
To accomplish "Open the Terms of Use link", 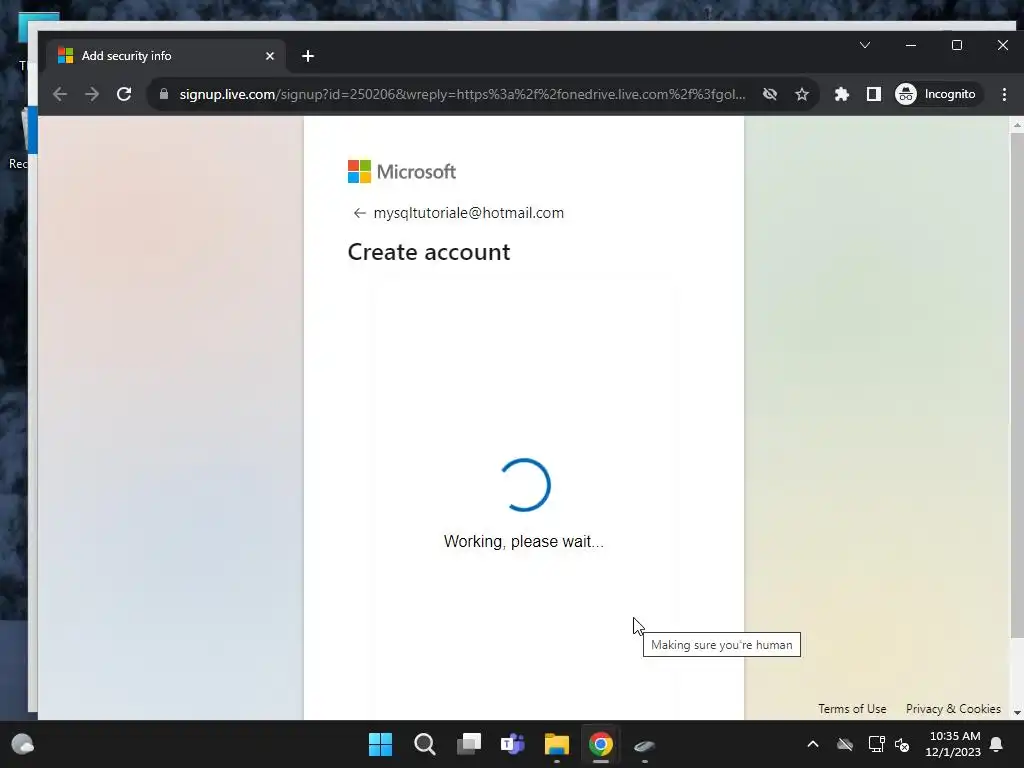I will click(852, 709).
